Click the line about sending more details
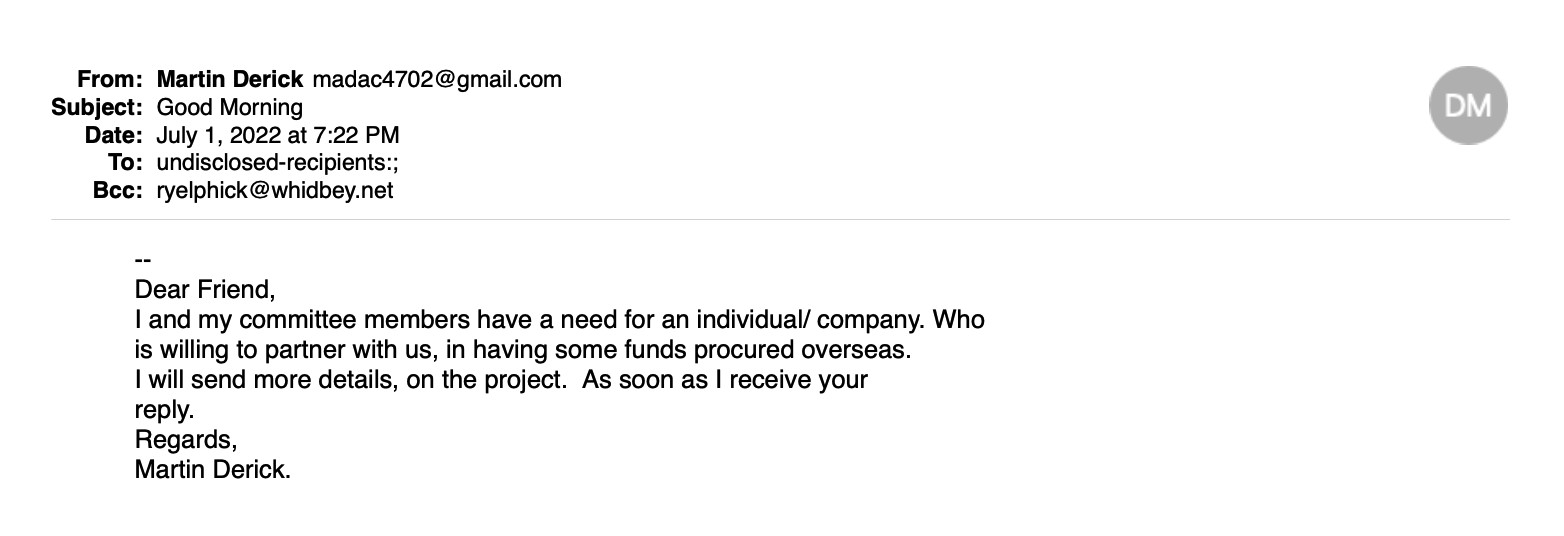The width and height of the screenshot is (1564, 536). click(501, 380)
